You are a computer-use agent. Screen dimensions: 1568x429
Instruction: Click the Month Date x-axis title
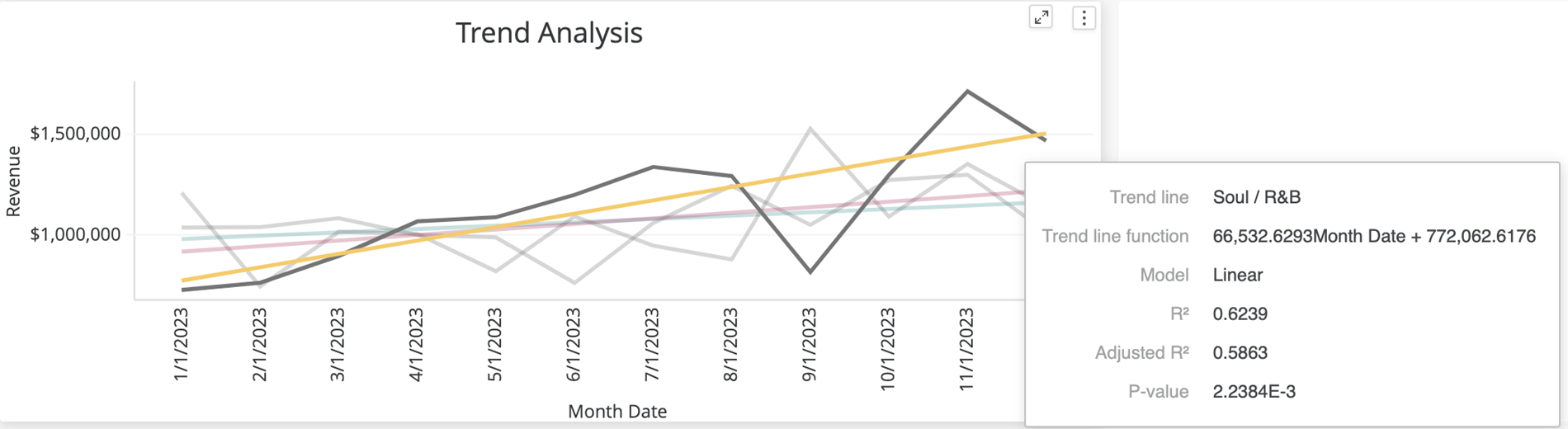point(616,411)
